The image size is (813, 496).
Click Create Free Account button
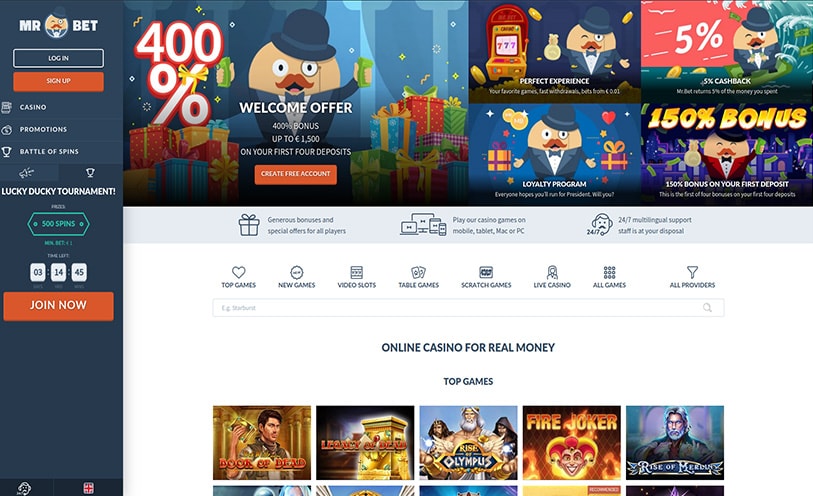click(296, 174)
